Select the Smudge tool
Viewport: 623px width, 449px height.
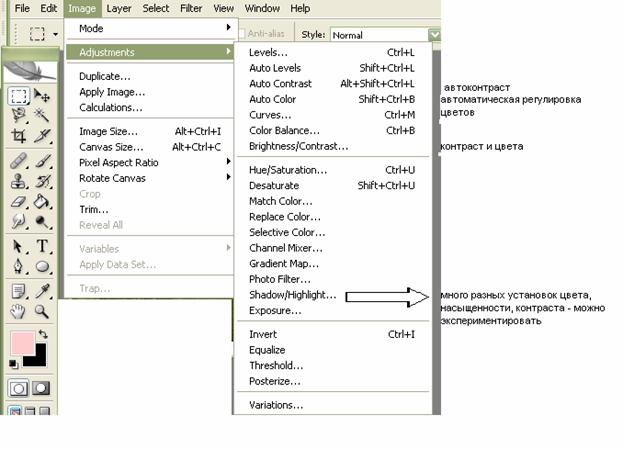point(18,221)
